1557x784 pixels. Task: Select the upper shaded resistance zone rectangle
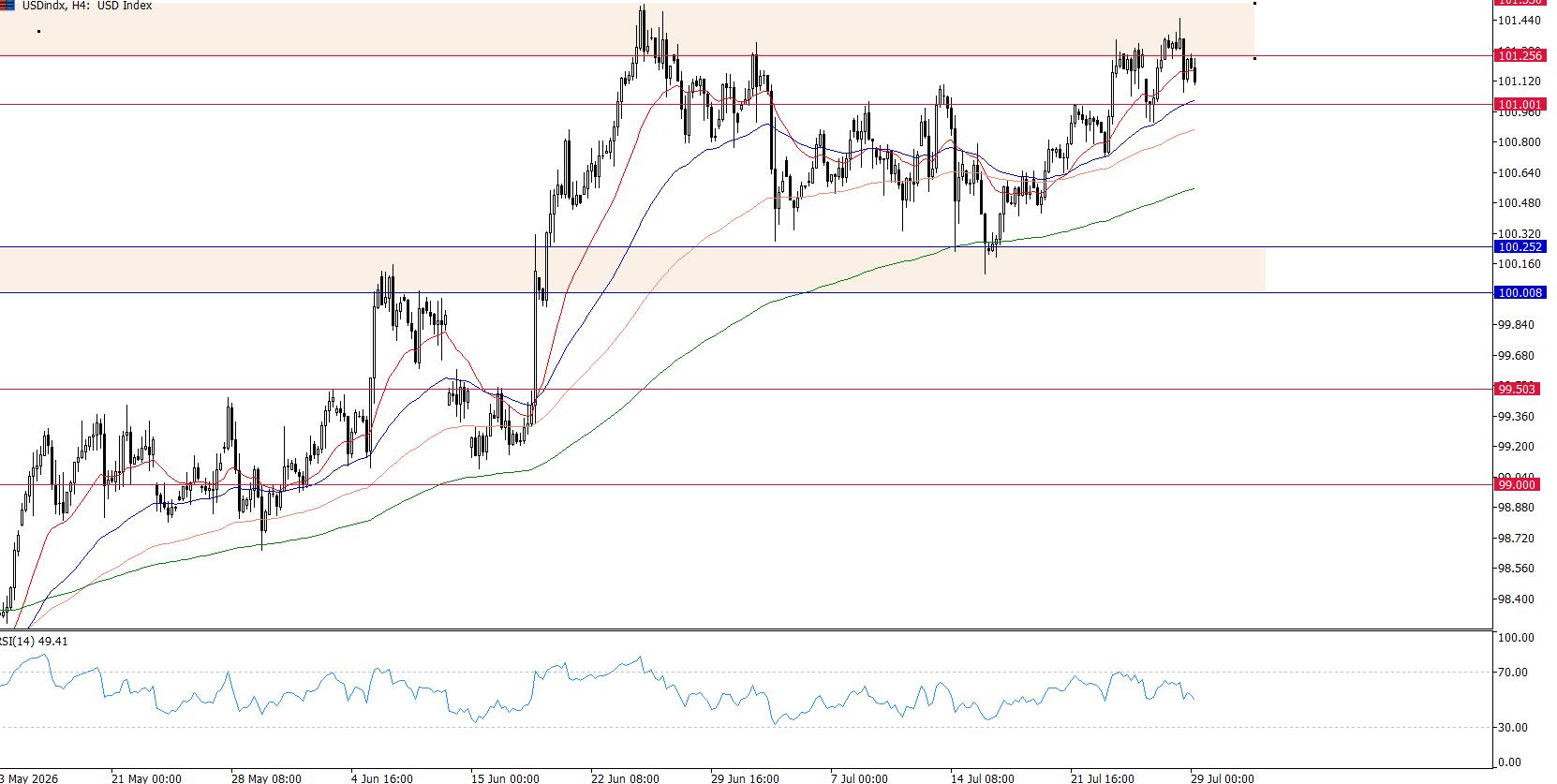tap(627, 29)
